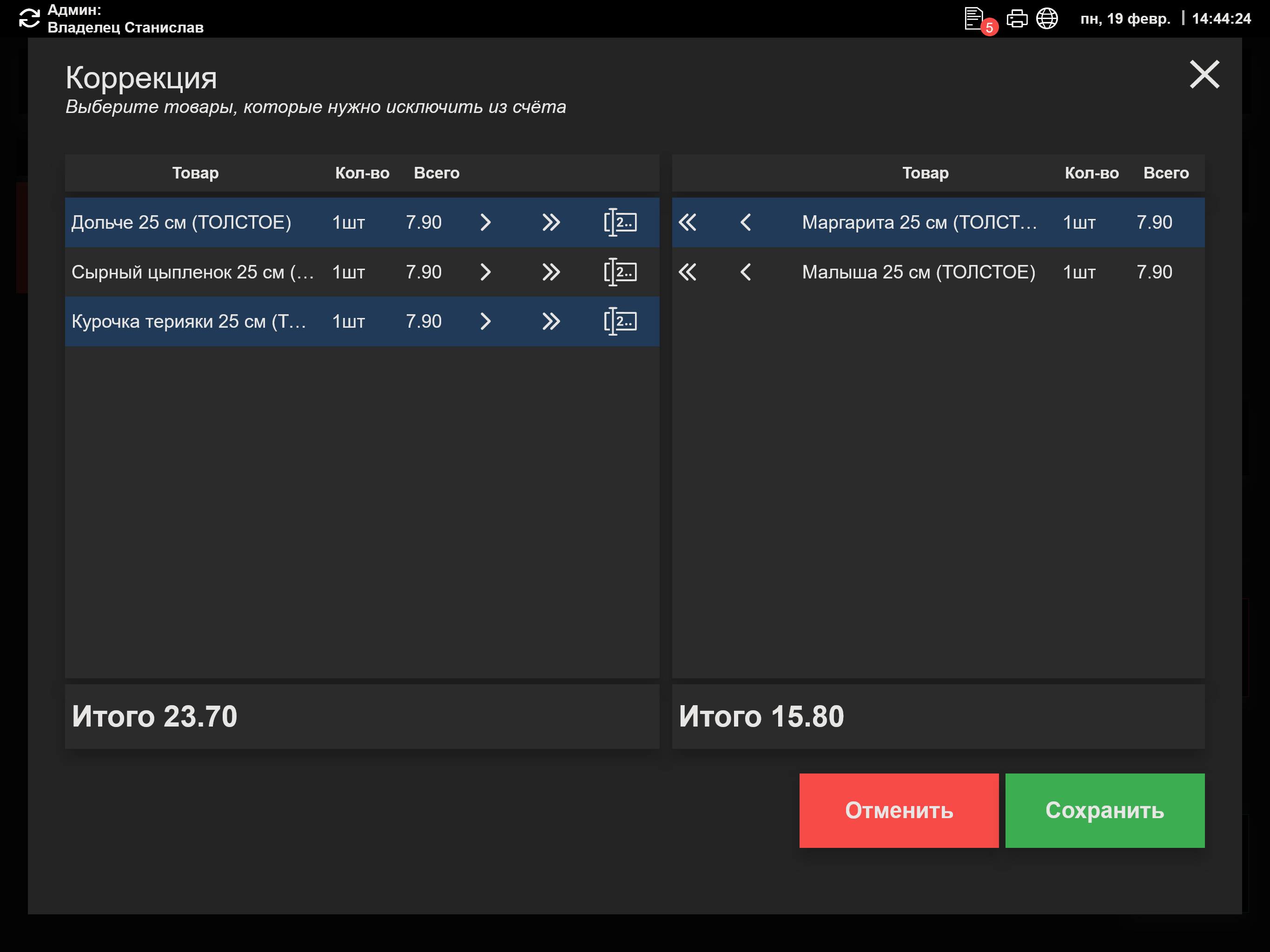The height and width of the screenshot is (952, 1270).
Task: Click the Сохранить button
Action: [x=1105, y=810]
